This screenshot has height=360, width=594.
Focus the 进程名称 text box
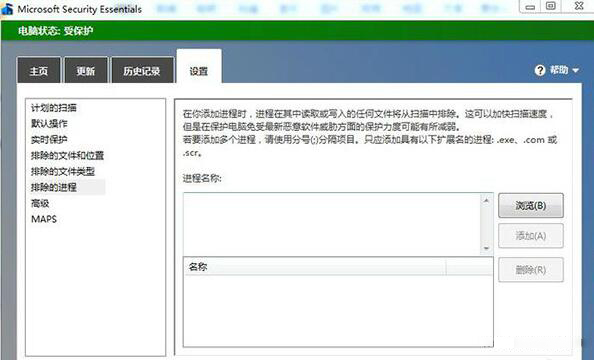(332, 224)
